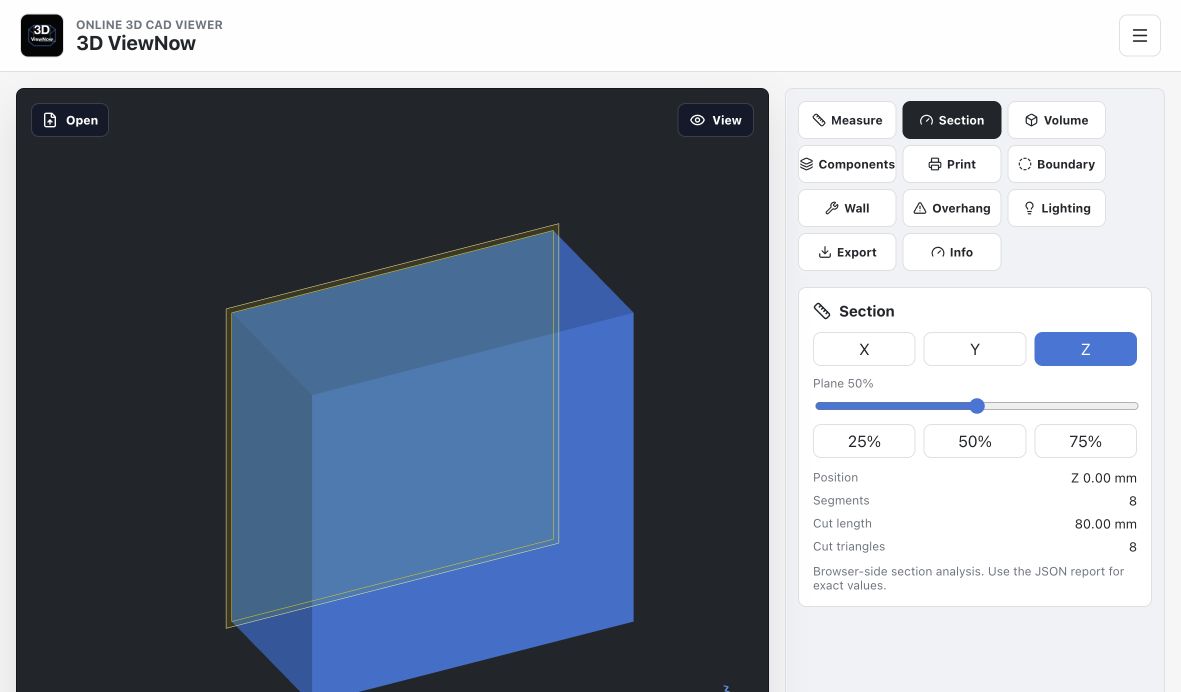
Task: Open the Info panel
Action: (x=952, y=252)
